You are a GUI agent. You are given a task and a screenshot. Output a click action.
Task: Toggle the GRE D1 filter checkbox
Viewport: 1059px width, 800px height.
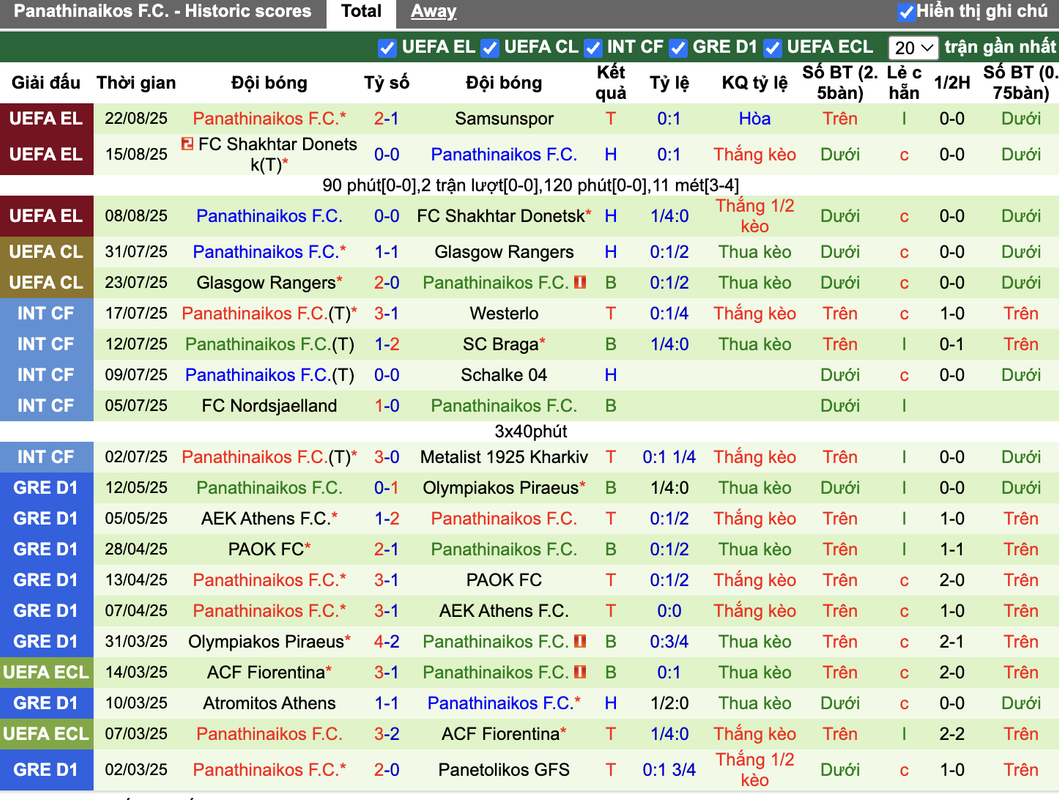[678, 48]
